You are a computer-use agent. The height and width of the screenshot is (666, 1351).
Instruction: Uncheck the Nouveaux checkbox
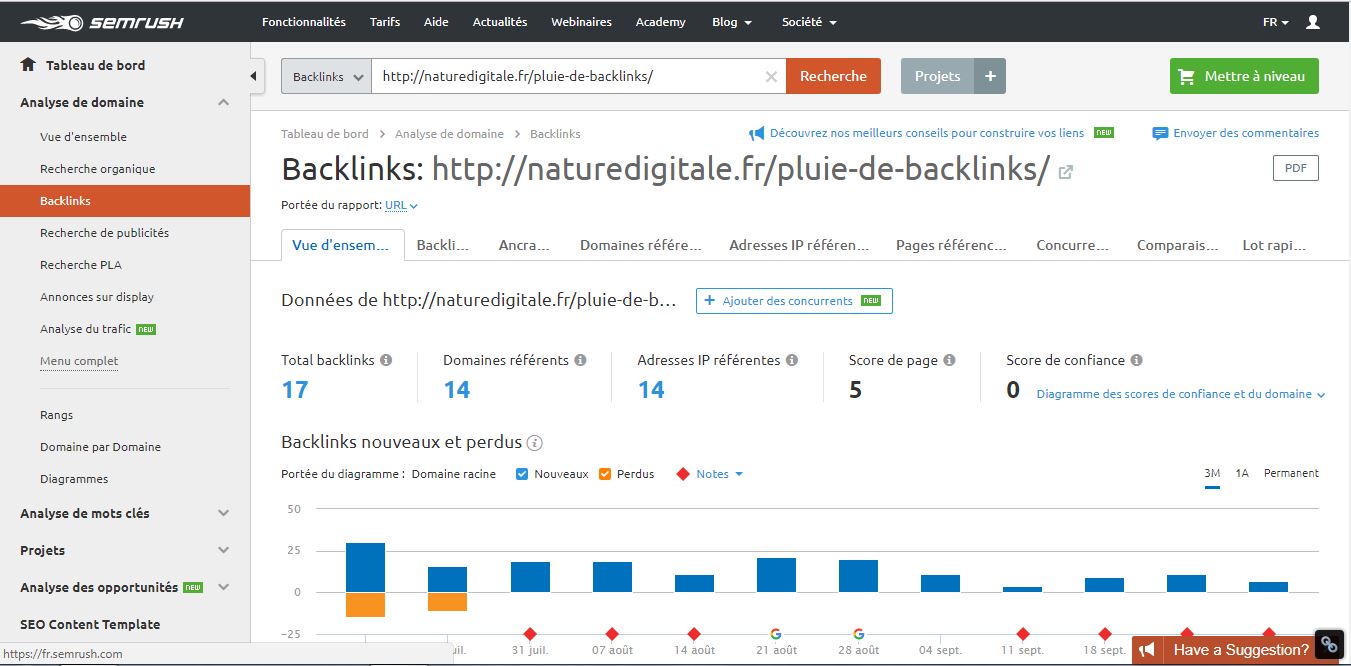[523, 474]
